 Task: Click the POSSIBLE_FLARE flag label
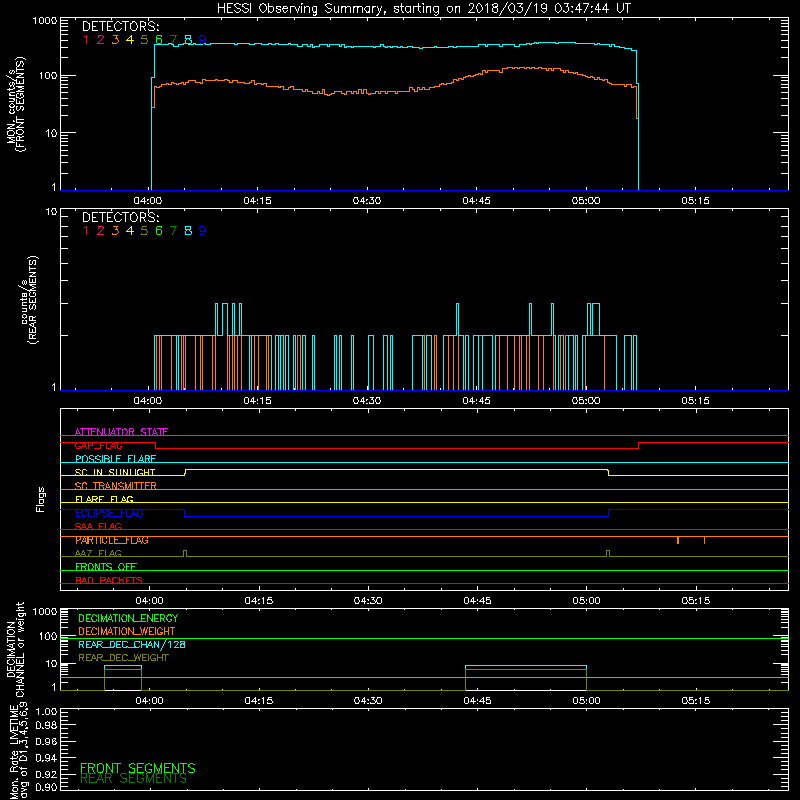point(115,459)
